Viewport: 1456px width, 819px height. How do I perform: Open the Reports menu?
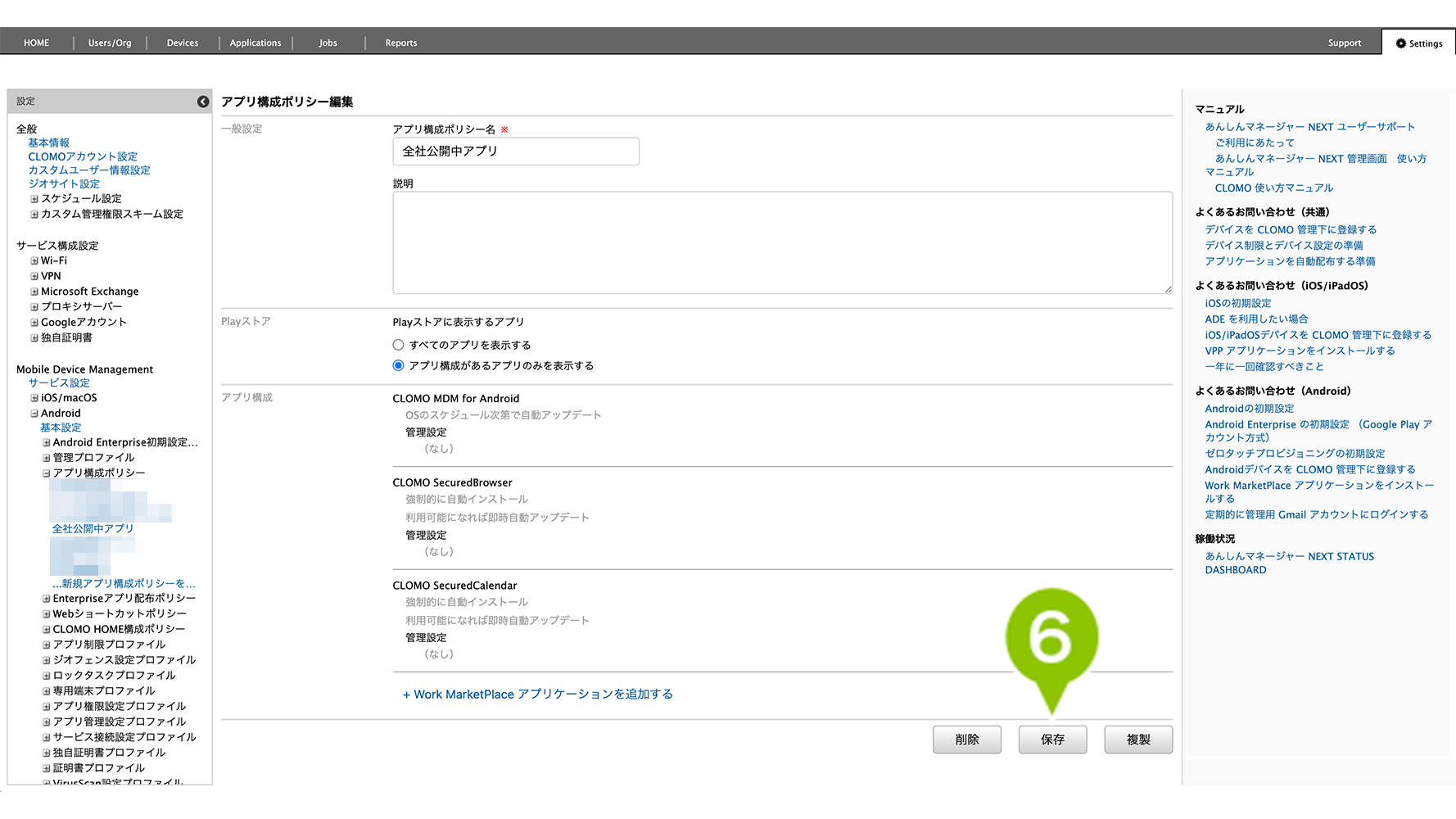(401, 43)
